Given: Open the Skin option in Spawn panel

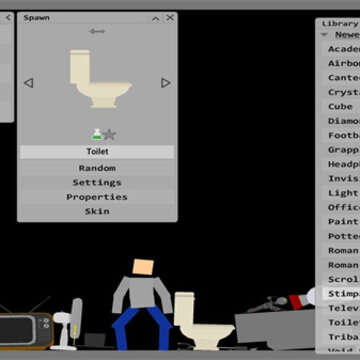Looking at the screenshot, I should click(97, 211).
